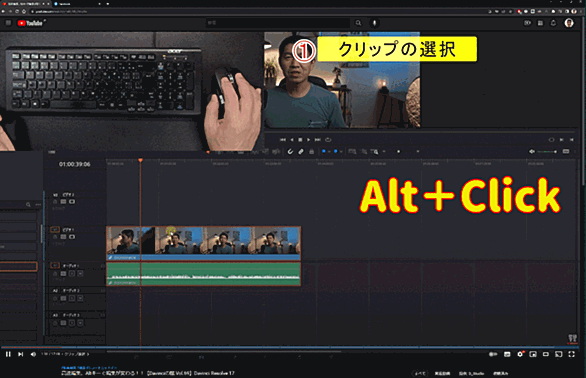Disable video track V2
The width and height of the screenshot is (586, 378).
tap(72, 202)
